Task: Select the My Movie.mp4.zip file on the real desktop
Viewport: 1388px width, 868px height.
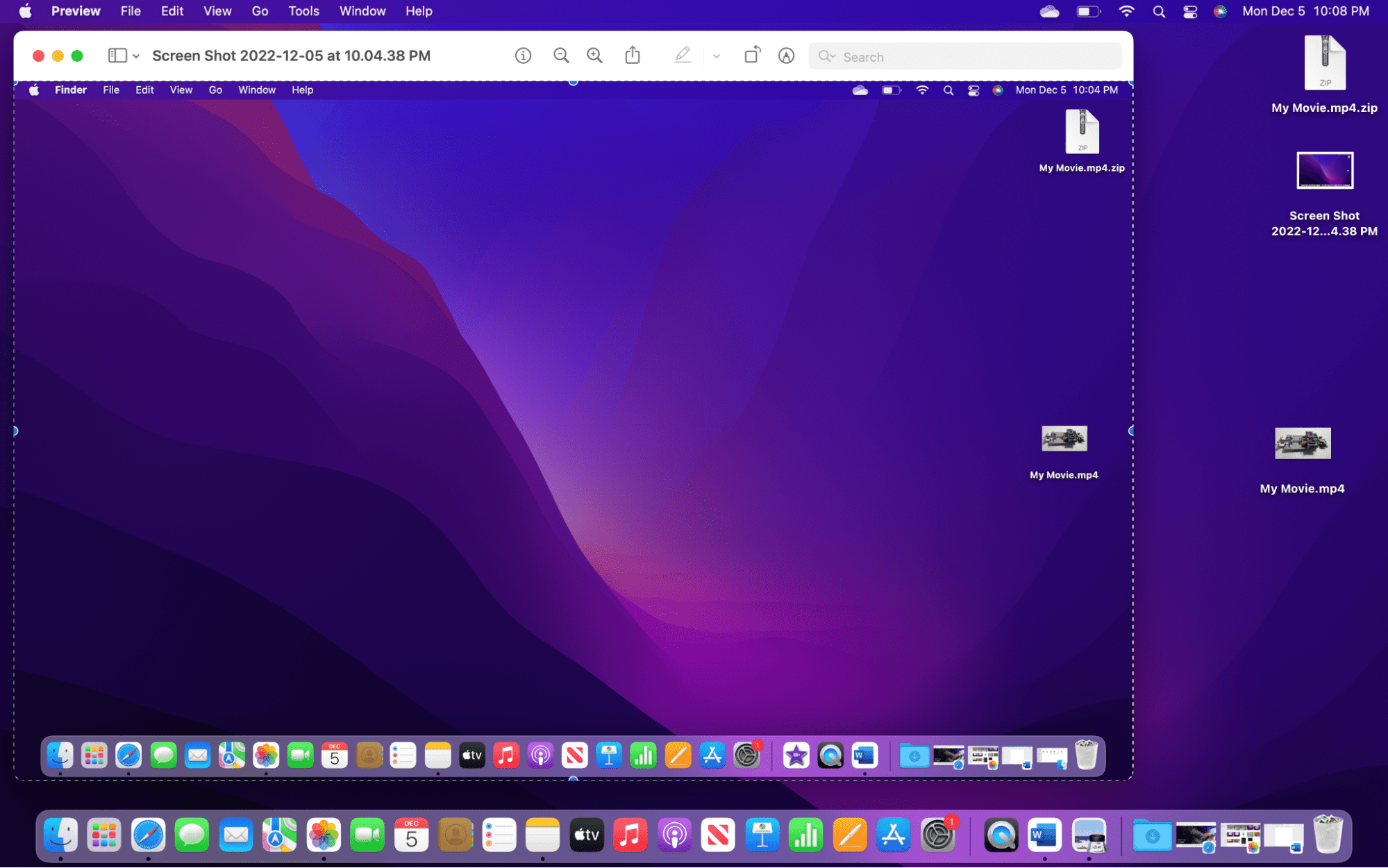Action: [x=1324, y=74]
